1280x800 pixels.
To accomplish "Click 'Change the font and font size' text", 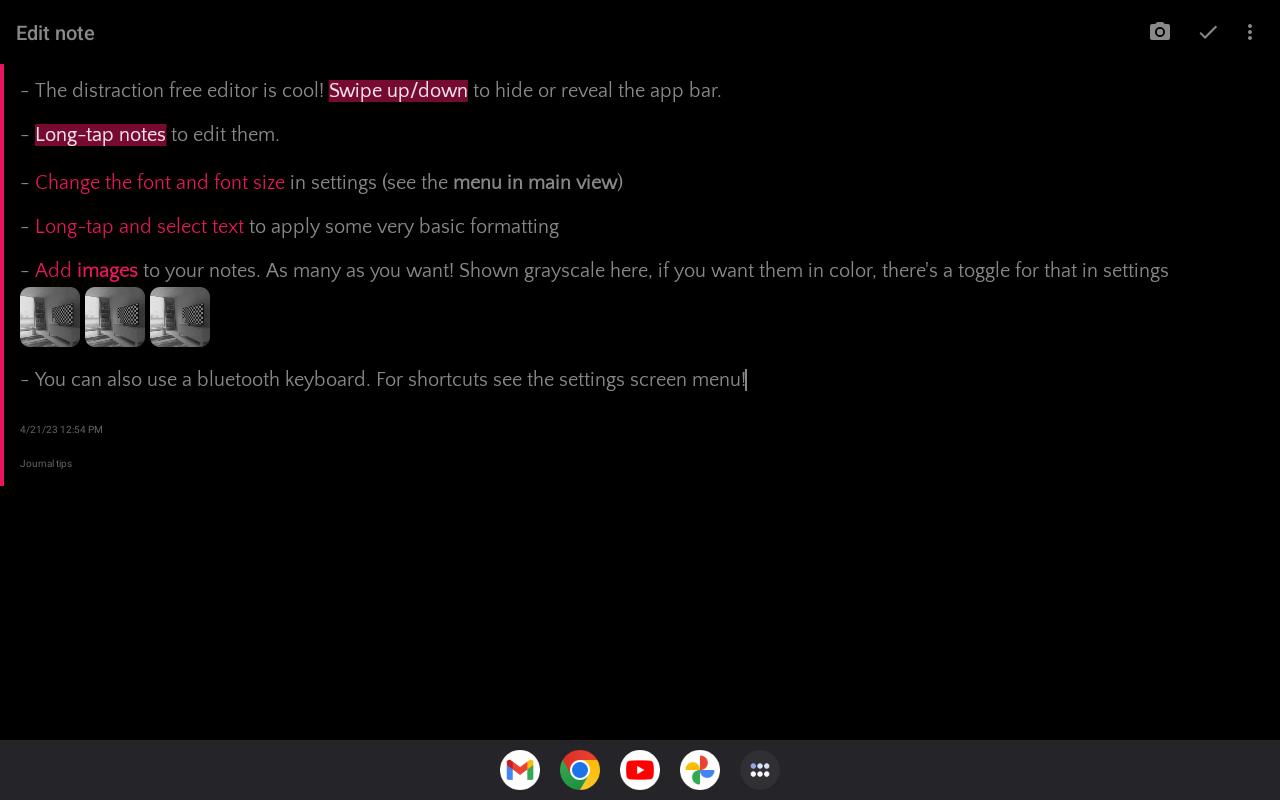I will coord(160,182).
